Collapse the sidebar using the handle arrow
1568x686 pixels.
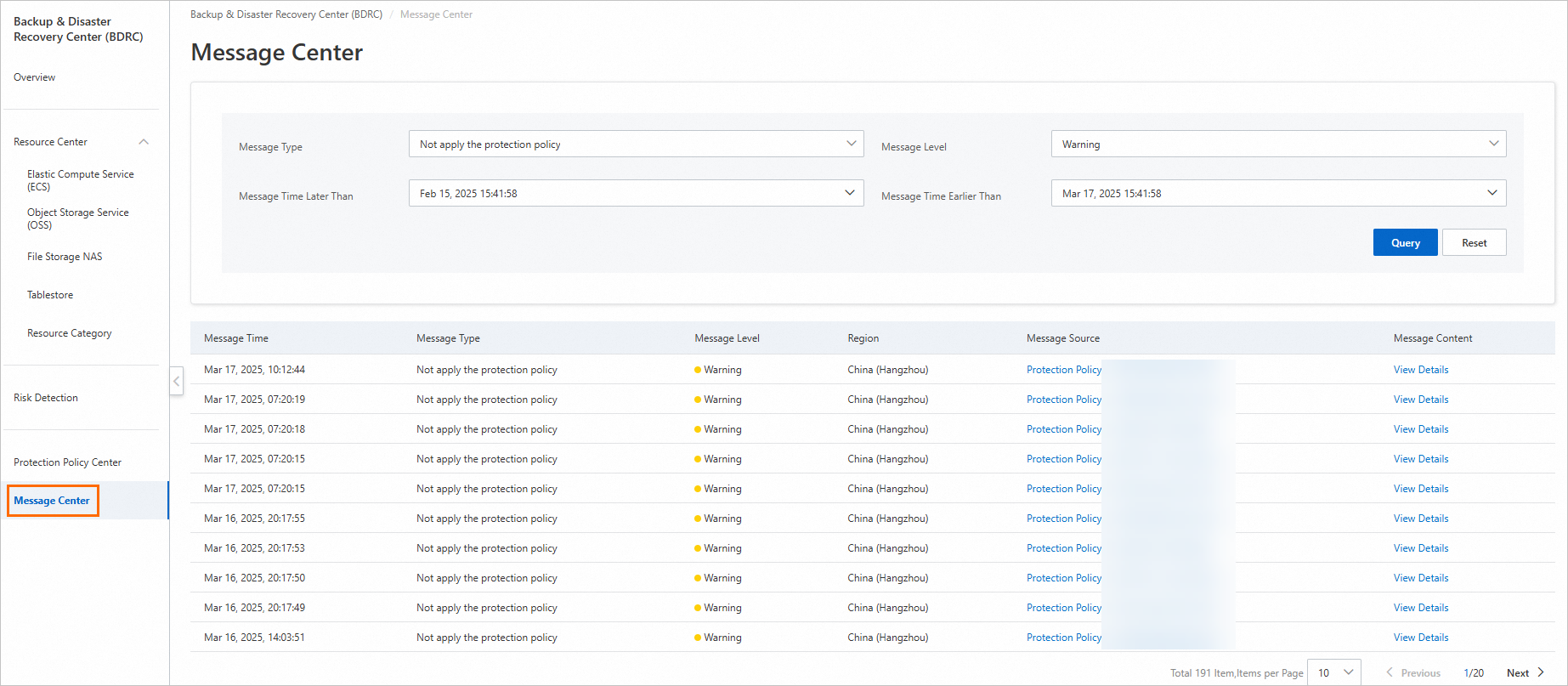[x=177, y=381]
